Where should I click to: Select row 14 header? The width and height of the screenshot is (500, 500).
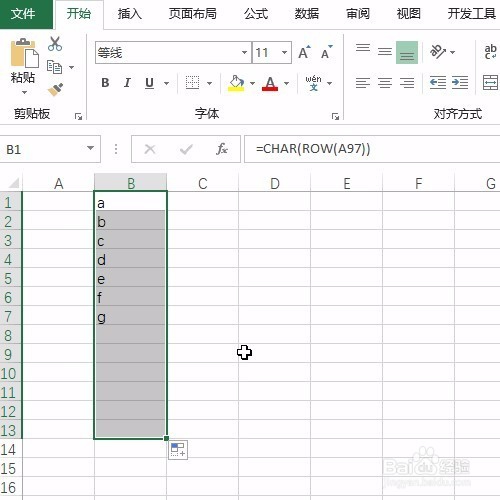(x=11, y=450)
